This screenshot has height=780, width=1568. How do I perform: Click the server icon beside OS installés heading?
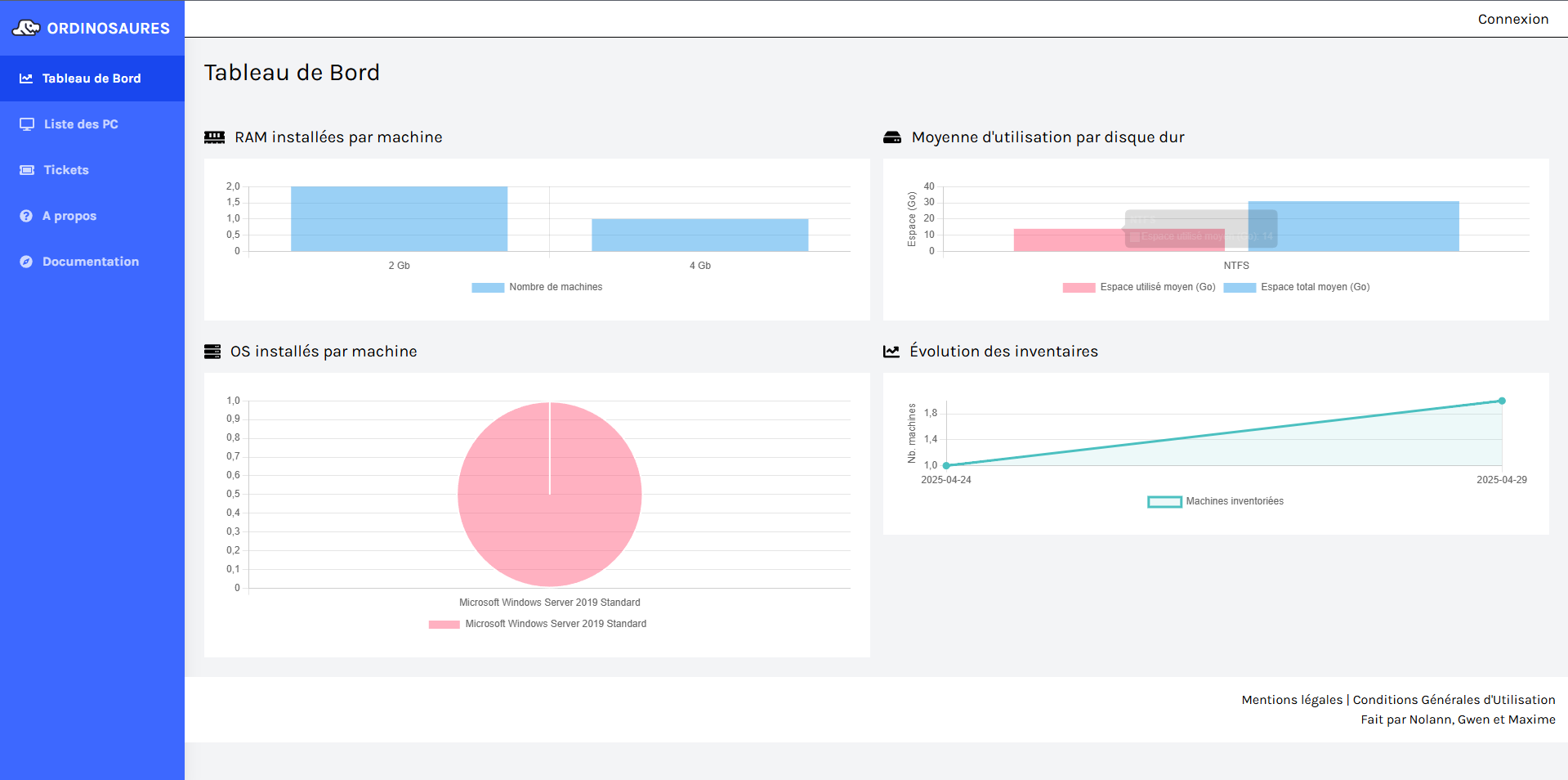(x=212, y=352)
